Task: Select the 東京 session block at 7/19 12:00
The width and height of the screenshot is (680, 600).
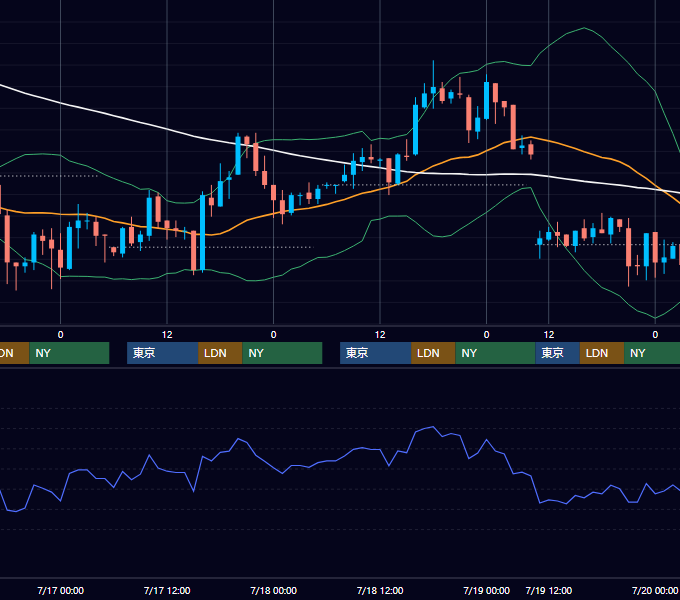Action: [558, 353]
